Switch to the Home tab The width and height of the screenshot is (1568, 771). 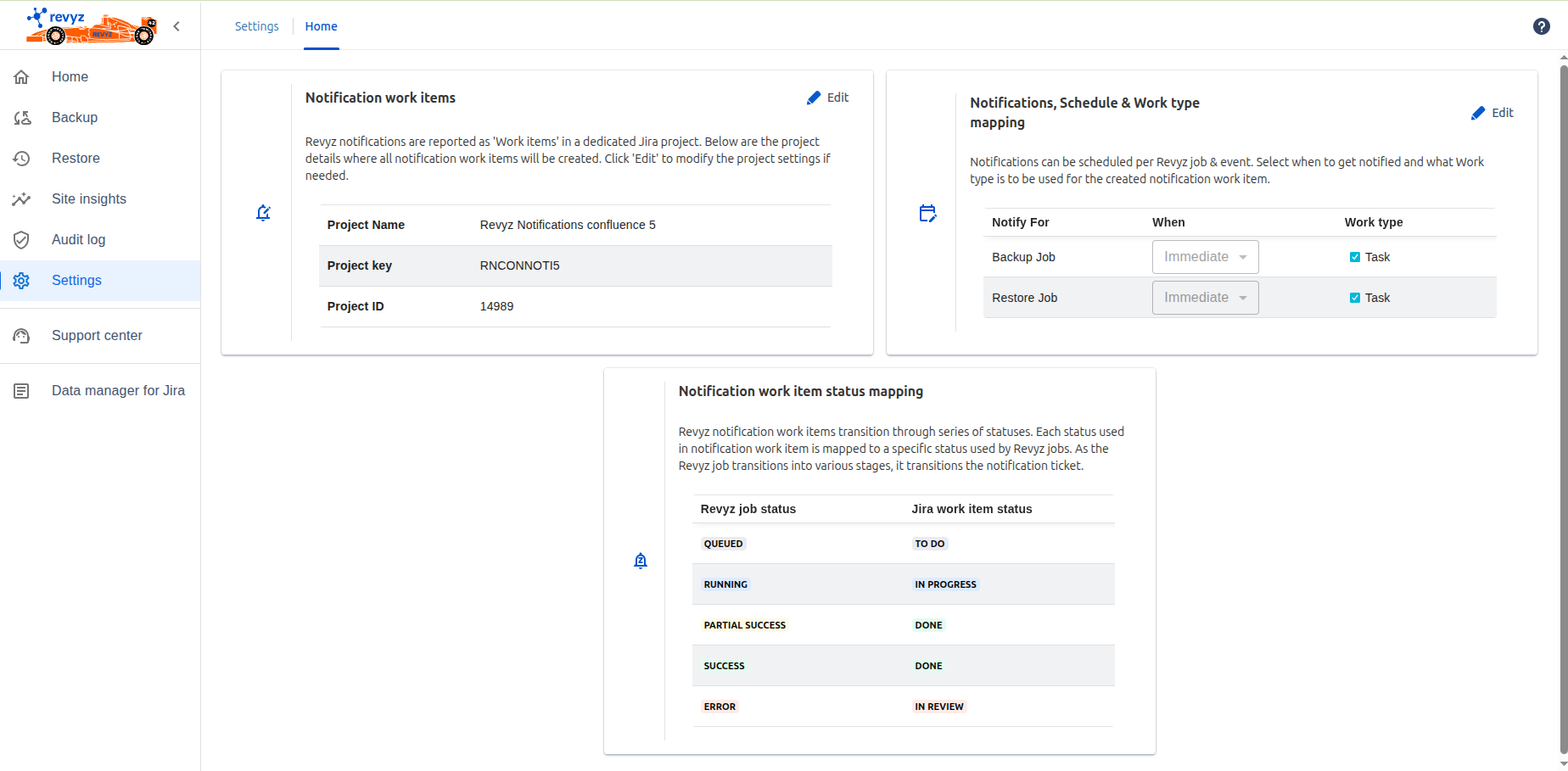321,26
